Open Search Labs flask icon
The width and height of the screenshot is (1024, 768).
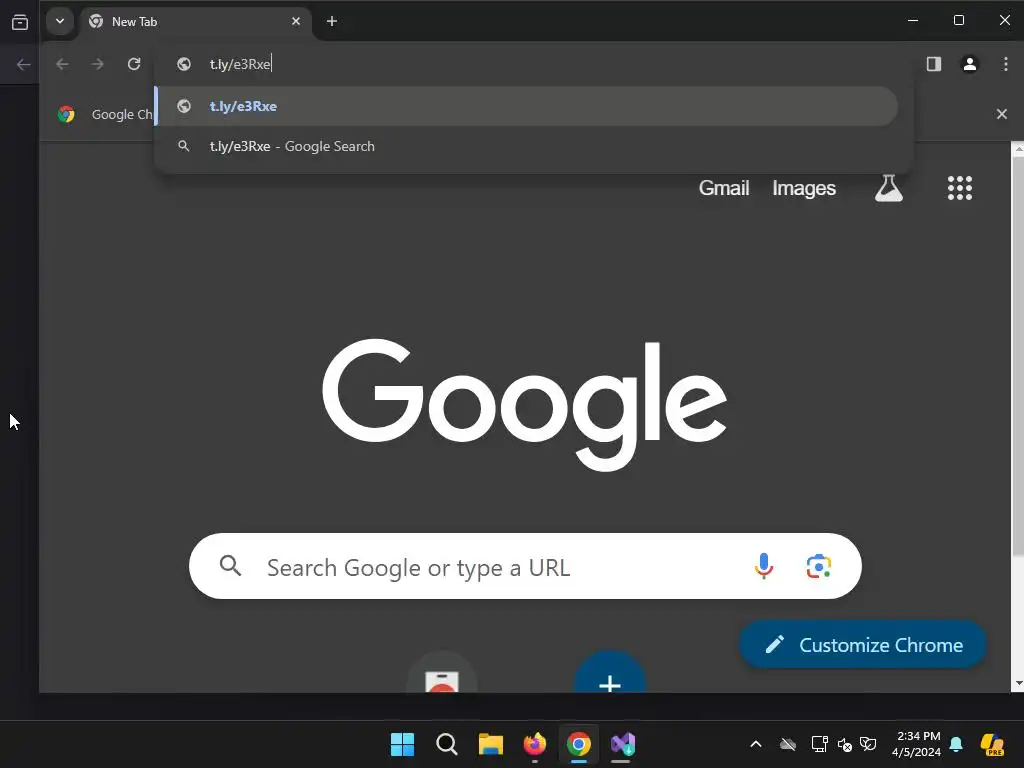tap(889, 188)
